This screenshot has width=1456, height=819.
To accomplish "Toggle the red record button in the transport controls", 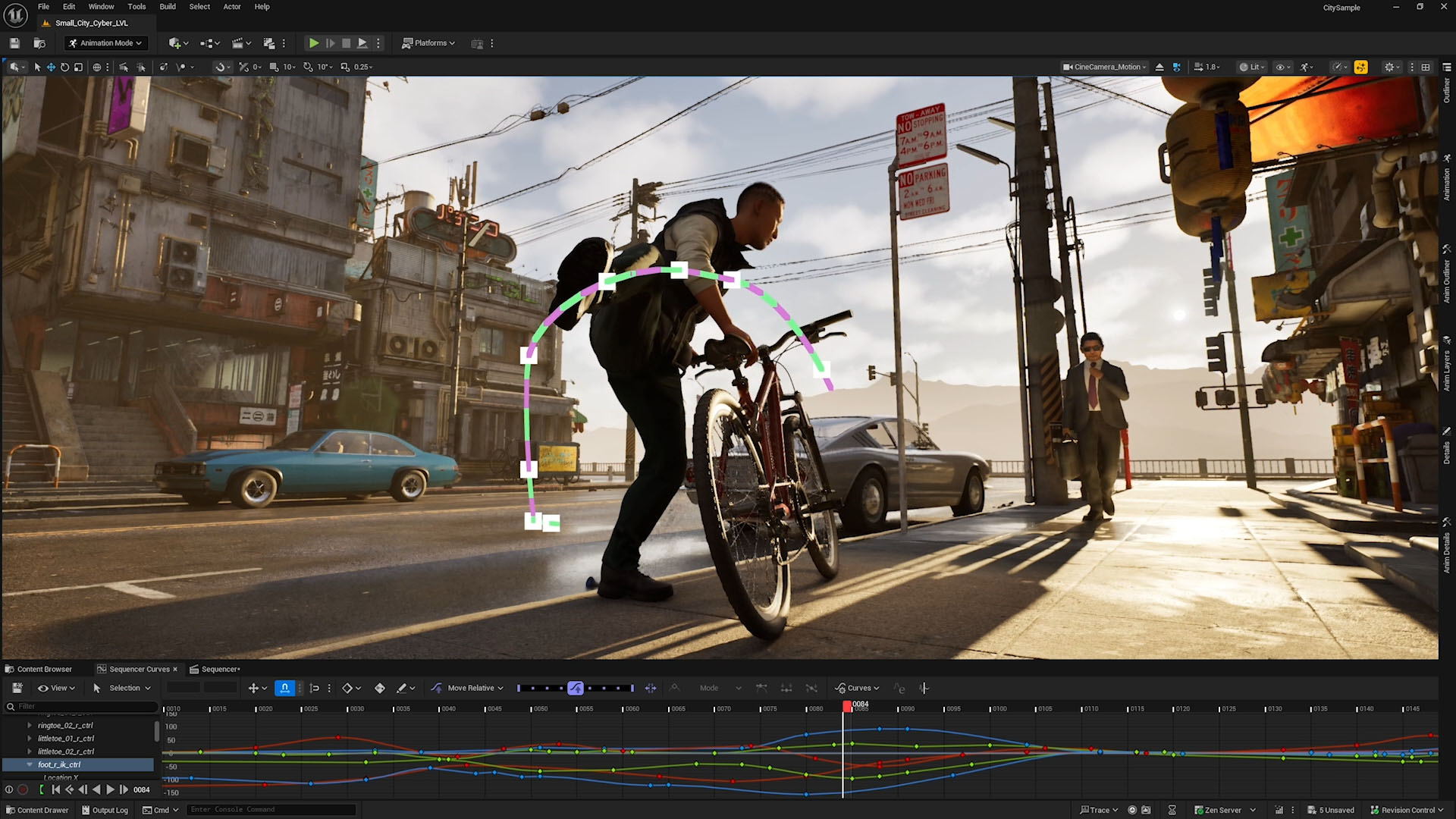I will pos(23,789).
